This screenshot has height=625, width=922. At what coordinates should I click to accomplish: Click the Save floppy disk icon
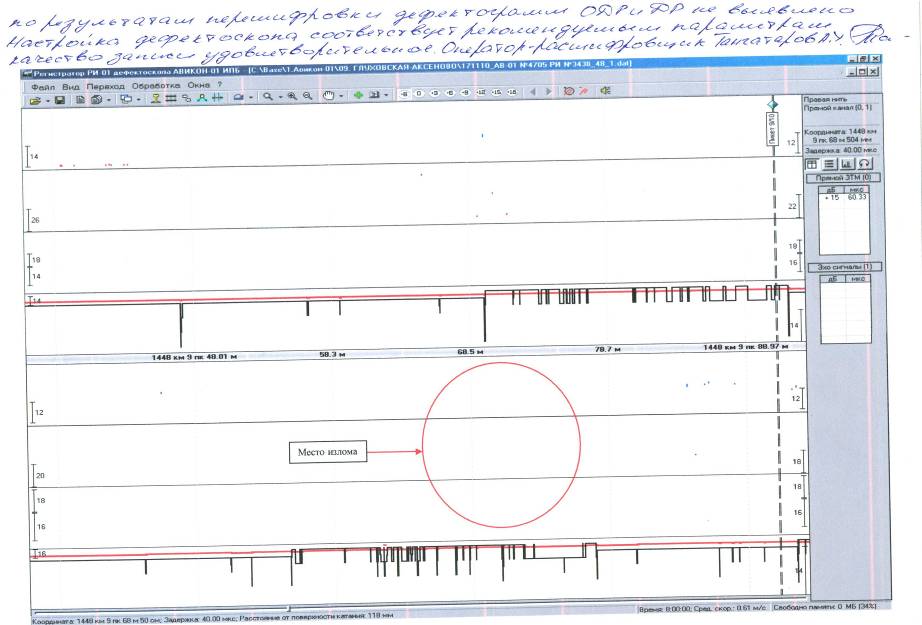coord(59,100)
